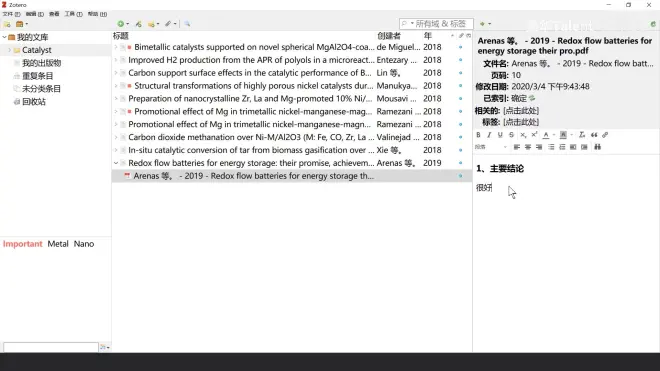Click the Find and Replace binoculars icon

pyautogui.click(x=597, y=147)
